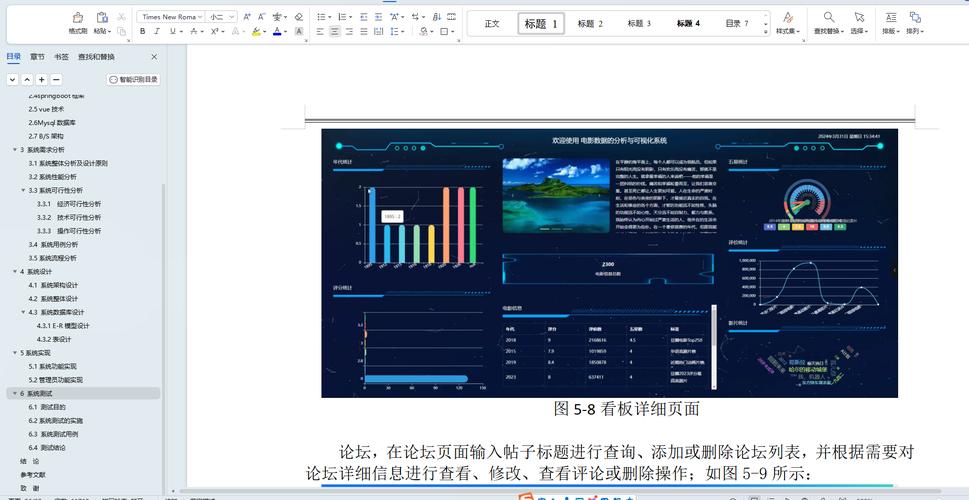Click the dashboard screenshot image in document

609,263
